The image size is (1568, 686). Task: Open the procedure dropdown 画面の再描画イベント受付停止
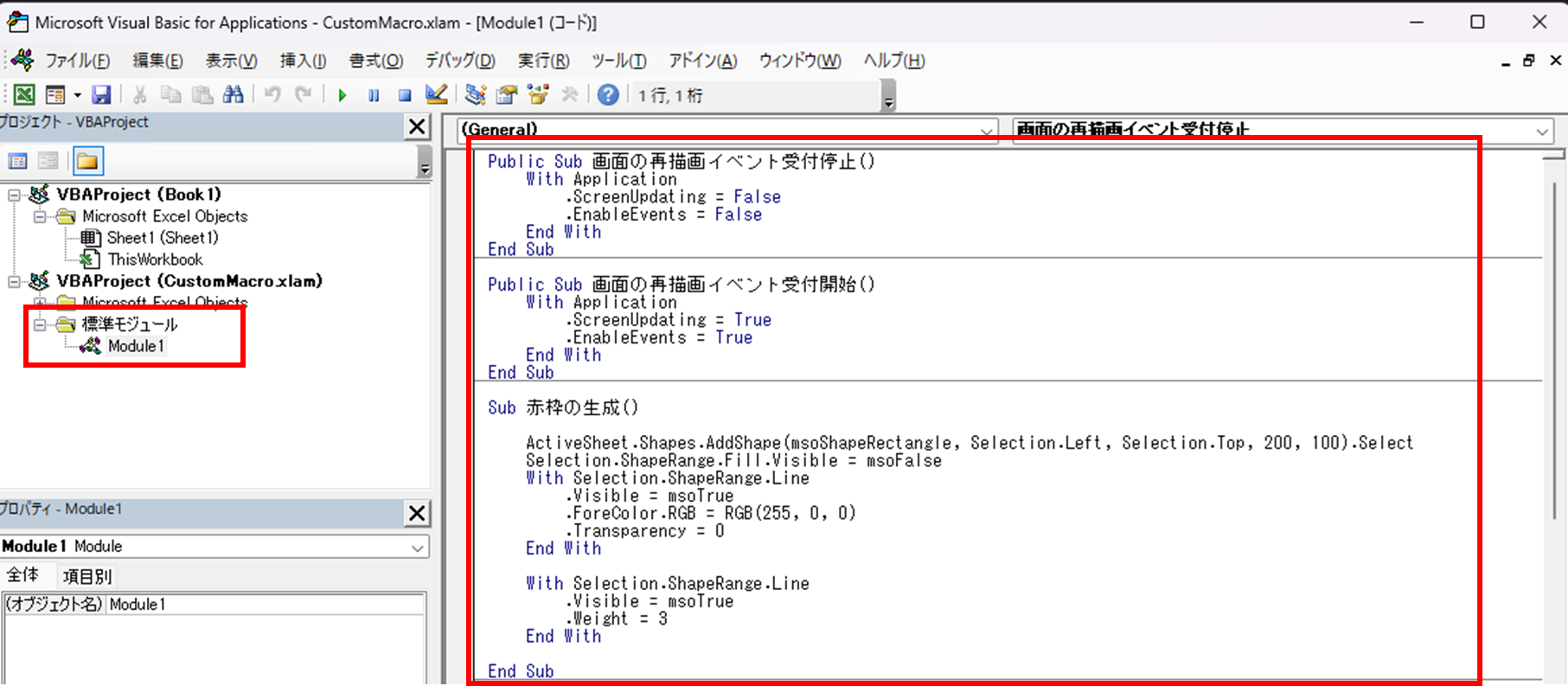(x=1542, y=131)
